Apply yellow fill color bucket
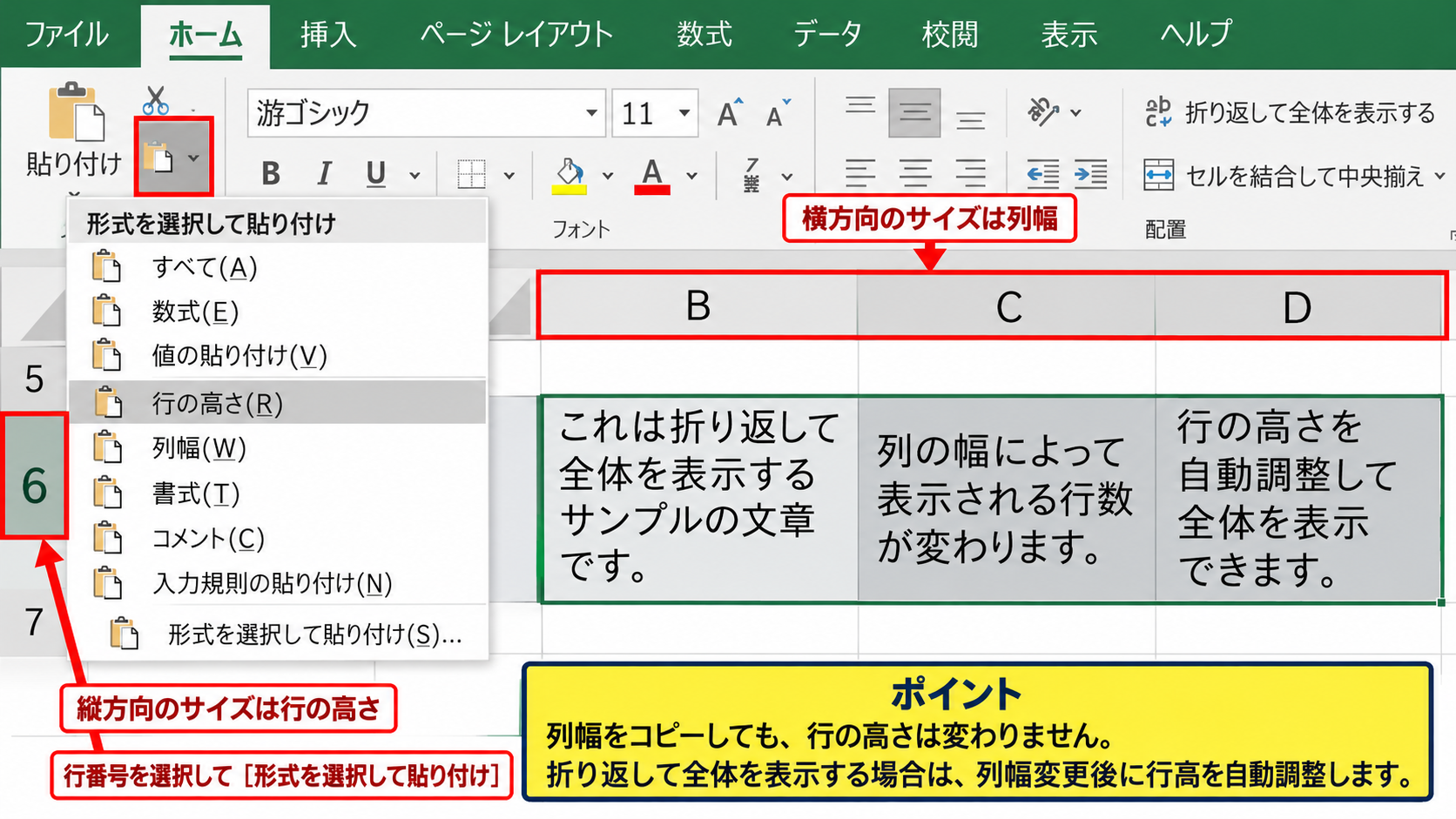The image size is (1456, 819). click(570, 175)
